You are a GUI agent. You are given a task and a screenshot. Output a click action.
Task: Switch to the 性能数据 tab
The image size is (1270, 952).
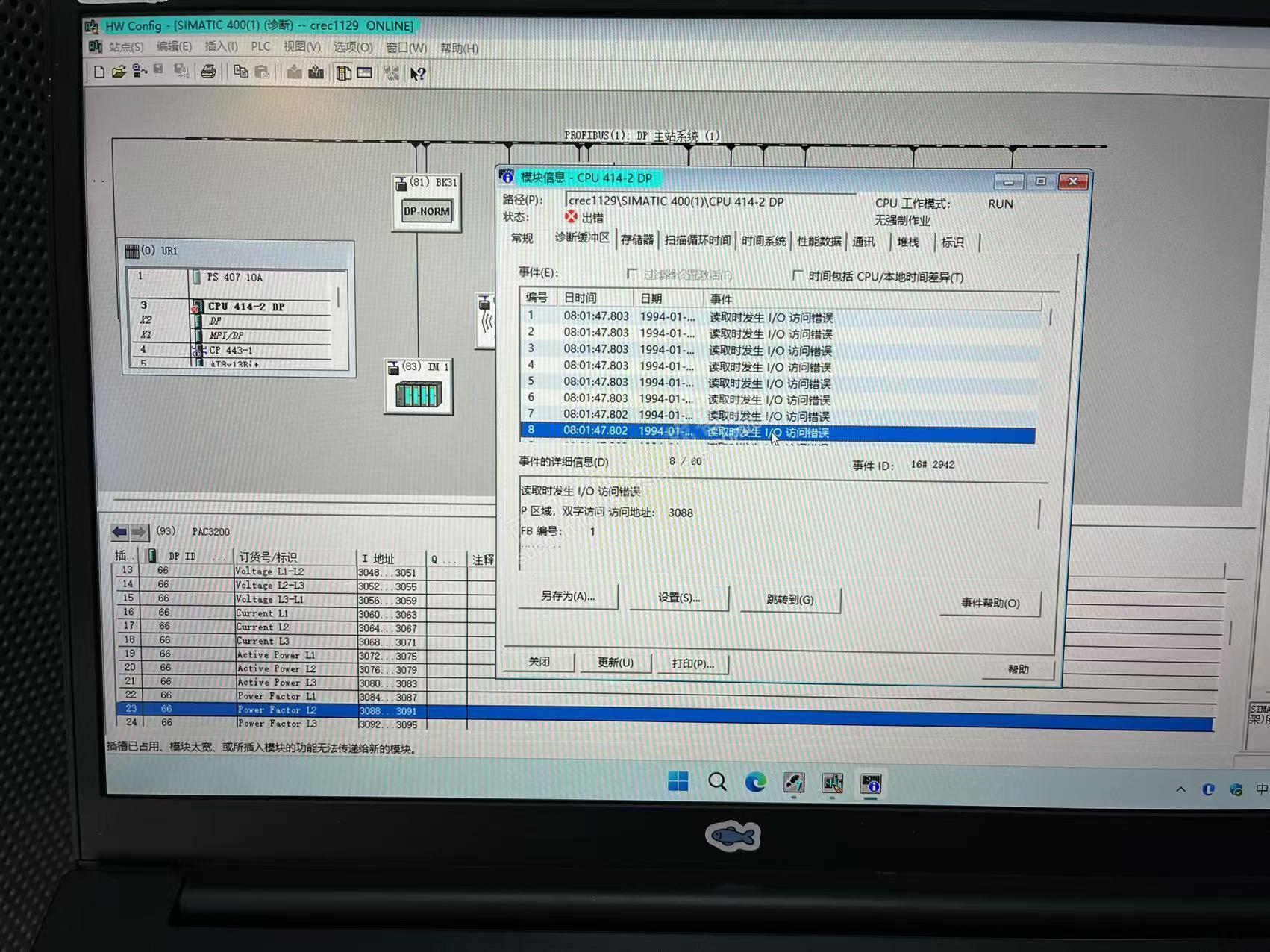(819, 242)
